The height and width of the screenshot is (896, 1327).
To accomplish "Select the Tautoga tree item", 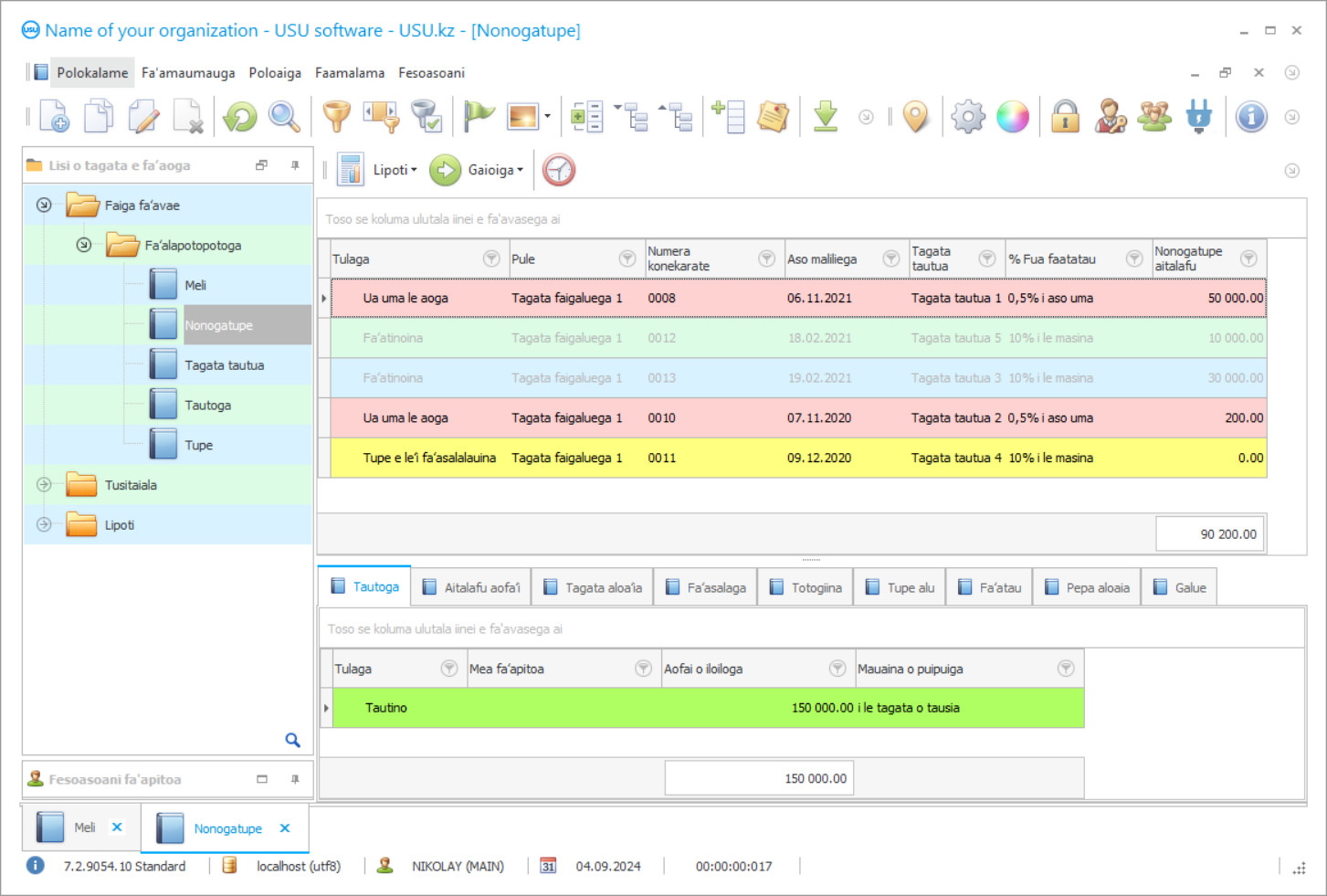I will 207,405.
